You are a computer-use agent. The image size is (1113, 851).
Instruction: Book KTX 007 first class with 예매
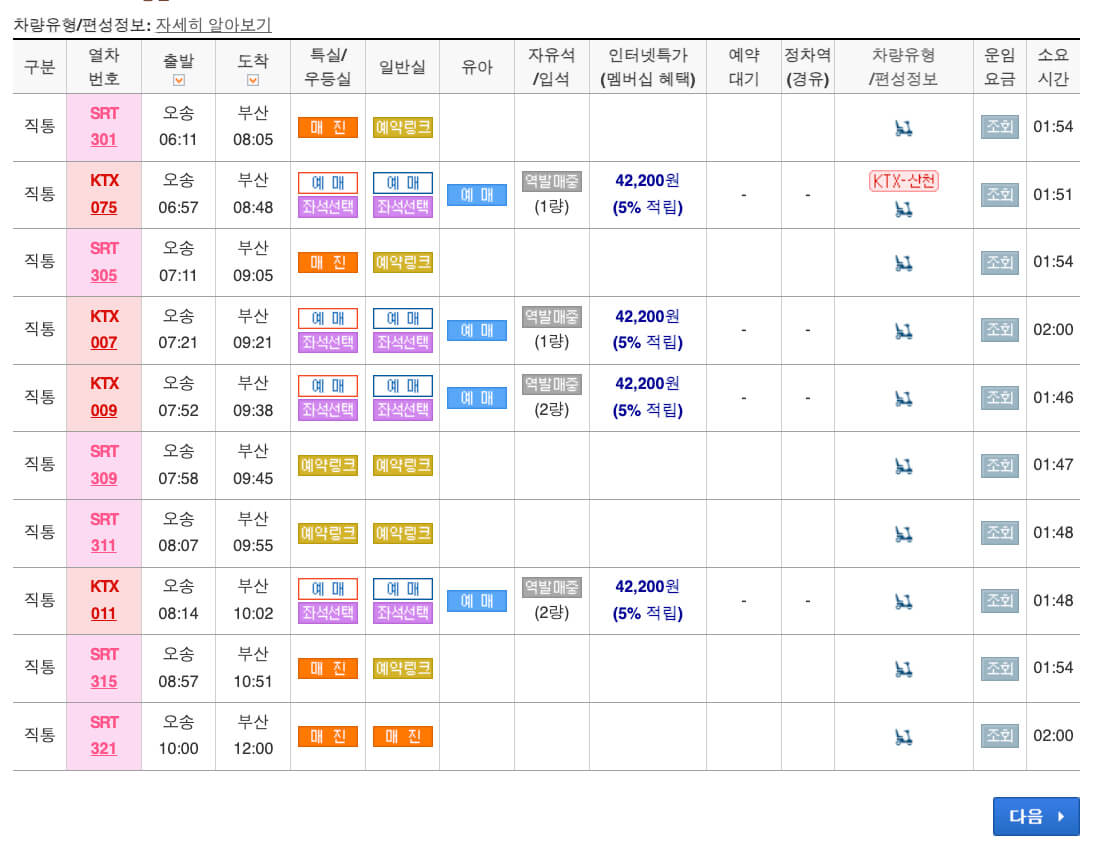[328, 319]
